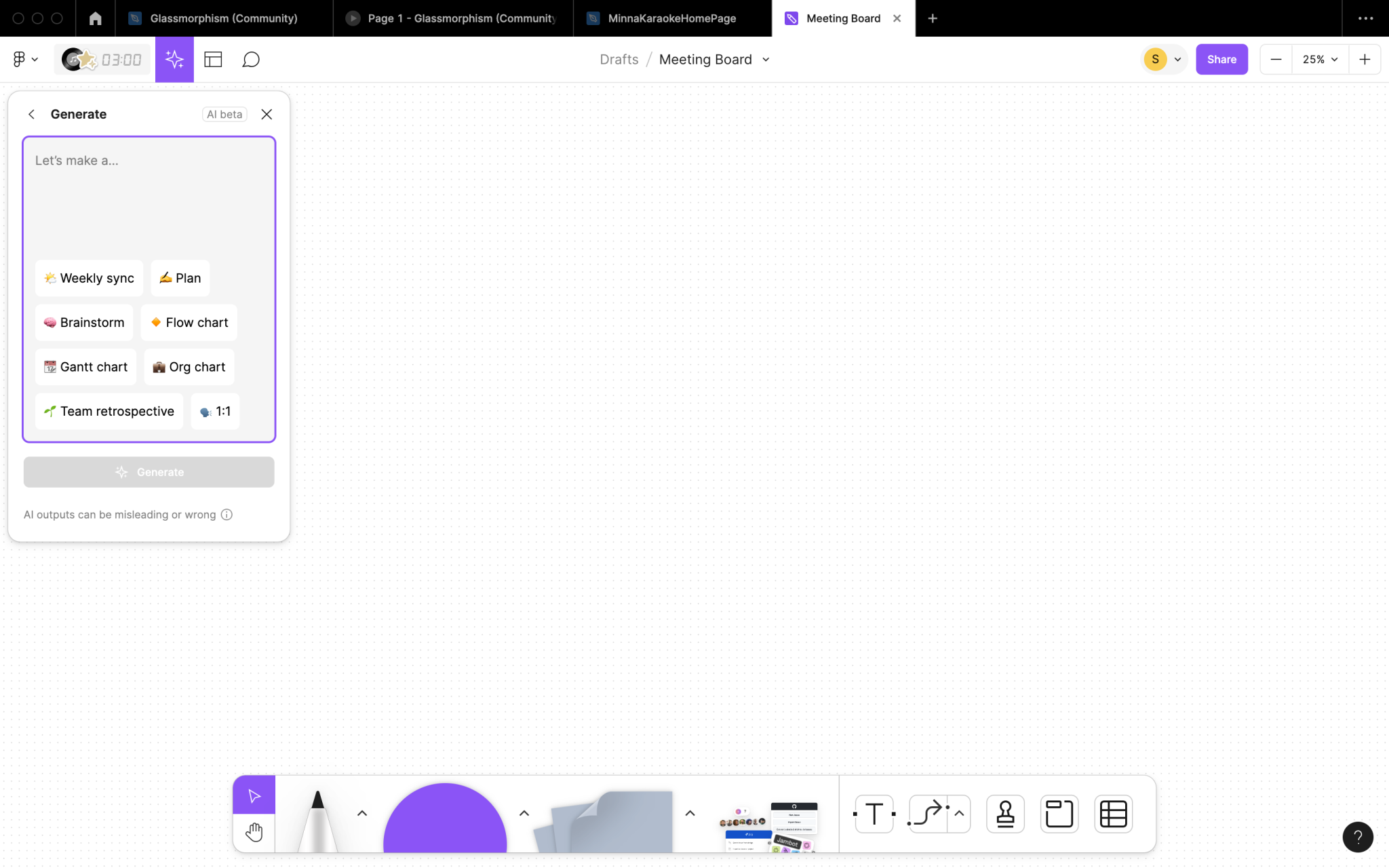Open comments with the speech bubble icon
1389x868 pixels.
pos(250,59)
